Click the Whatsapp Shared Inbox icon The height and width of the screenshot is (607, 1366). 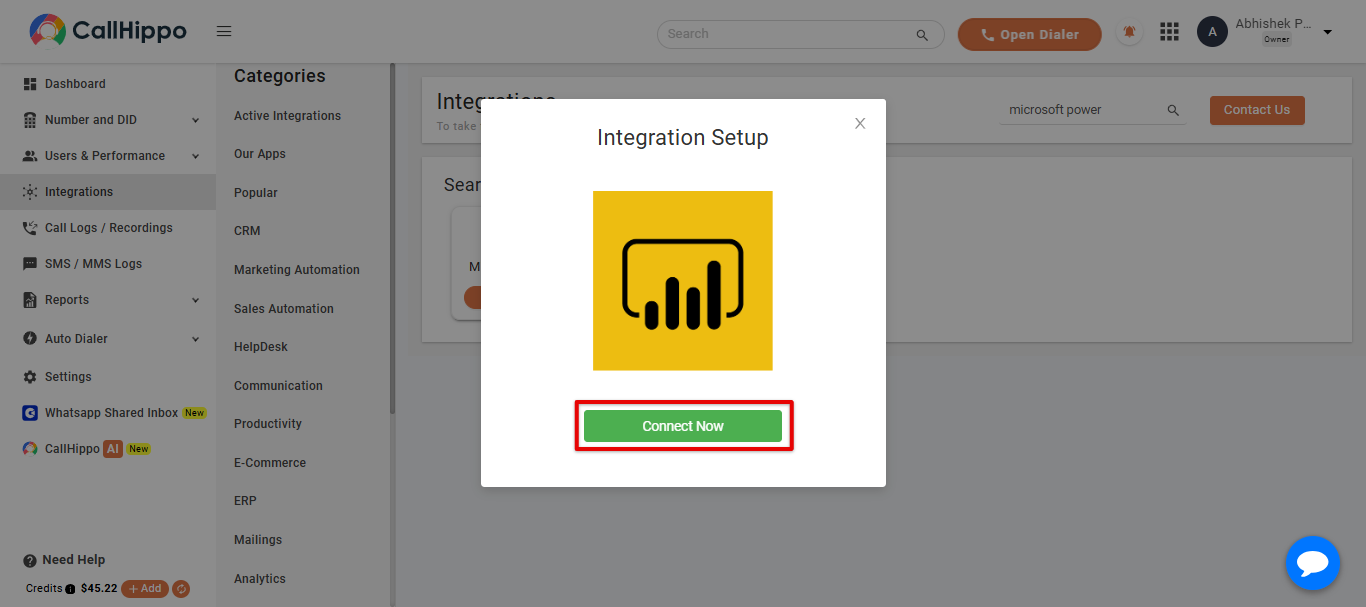(x=30, y=413)
